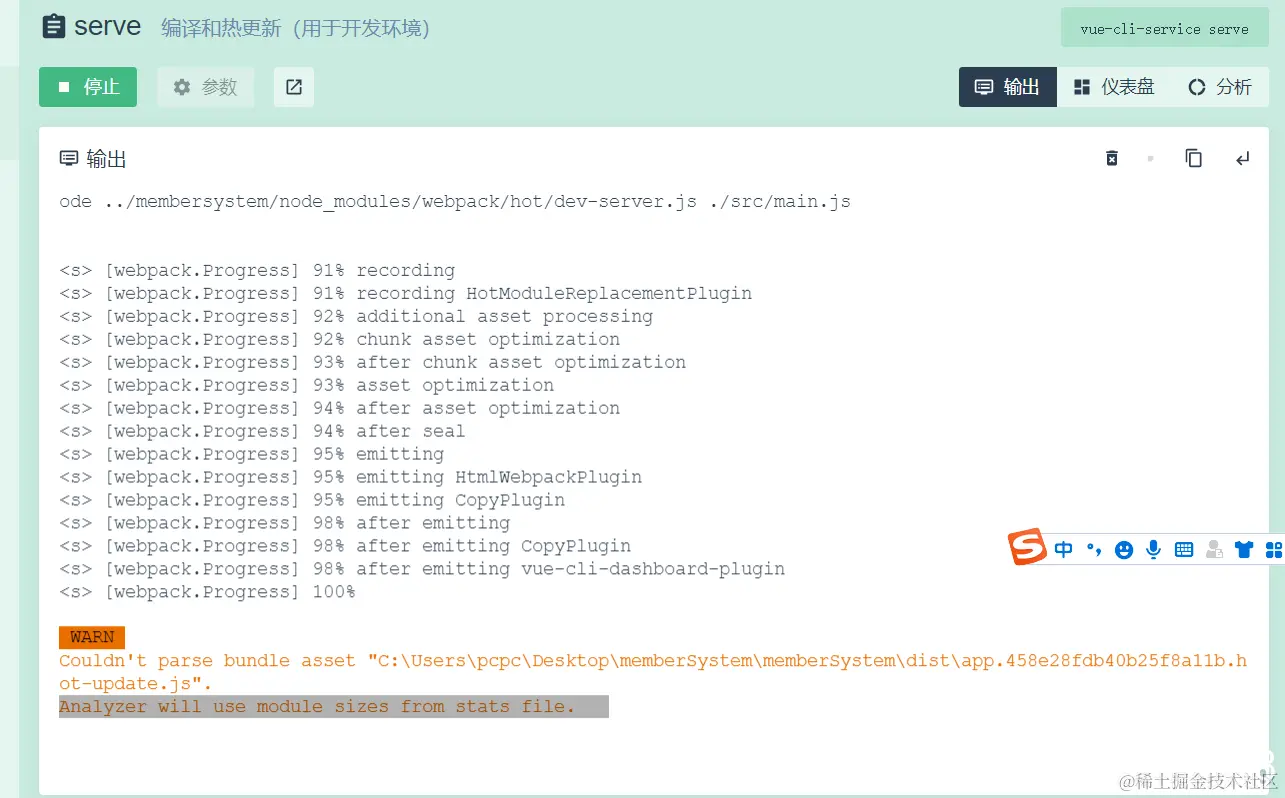Click "91% recording HotModuleReplacementPlugin" log line
The image size is (1285, 798).
click(406, 293)
